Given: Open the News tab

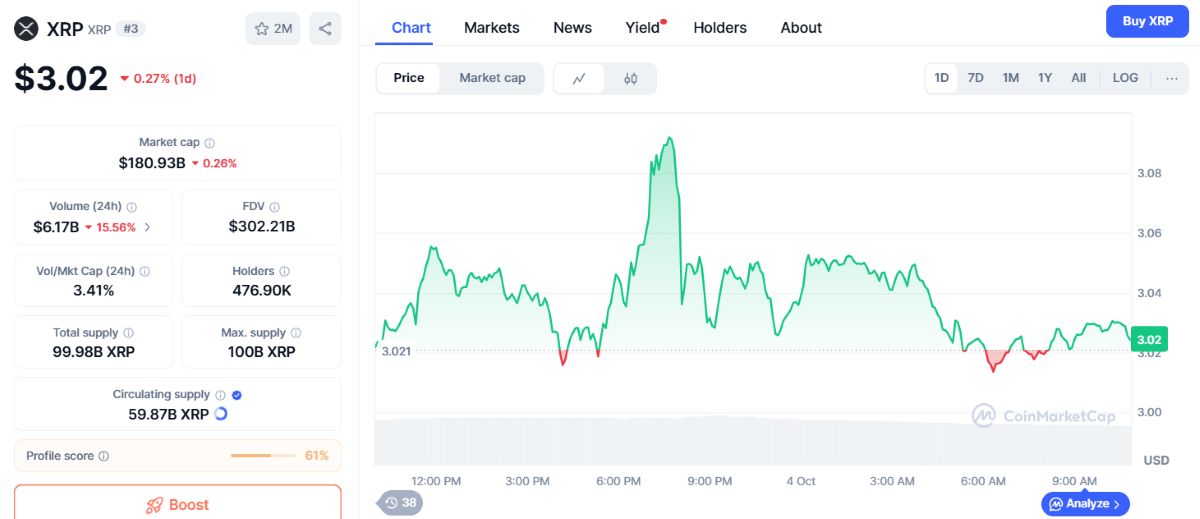Looking at the screenshot, I should tap(573, 28).
